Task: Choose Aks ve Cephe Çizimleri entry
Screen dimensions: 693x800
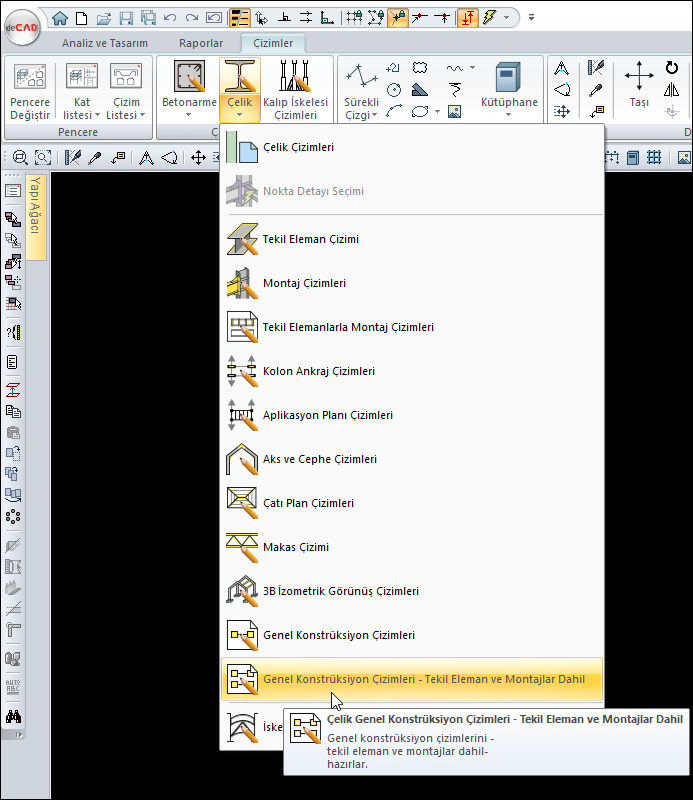Action: tap(412, 459)
